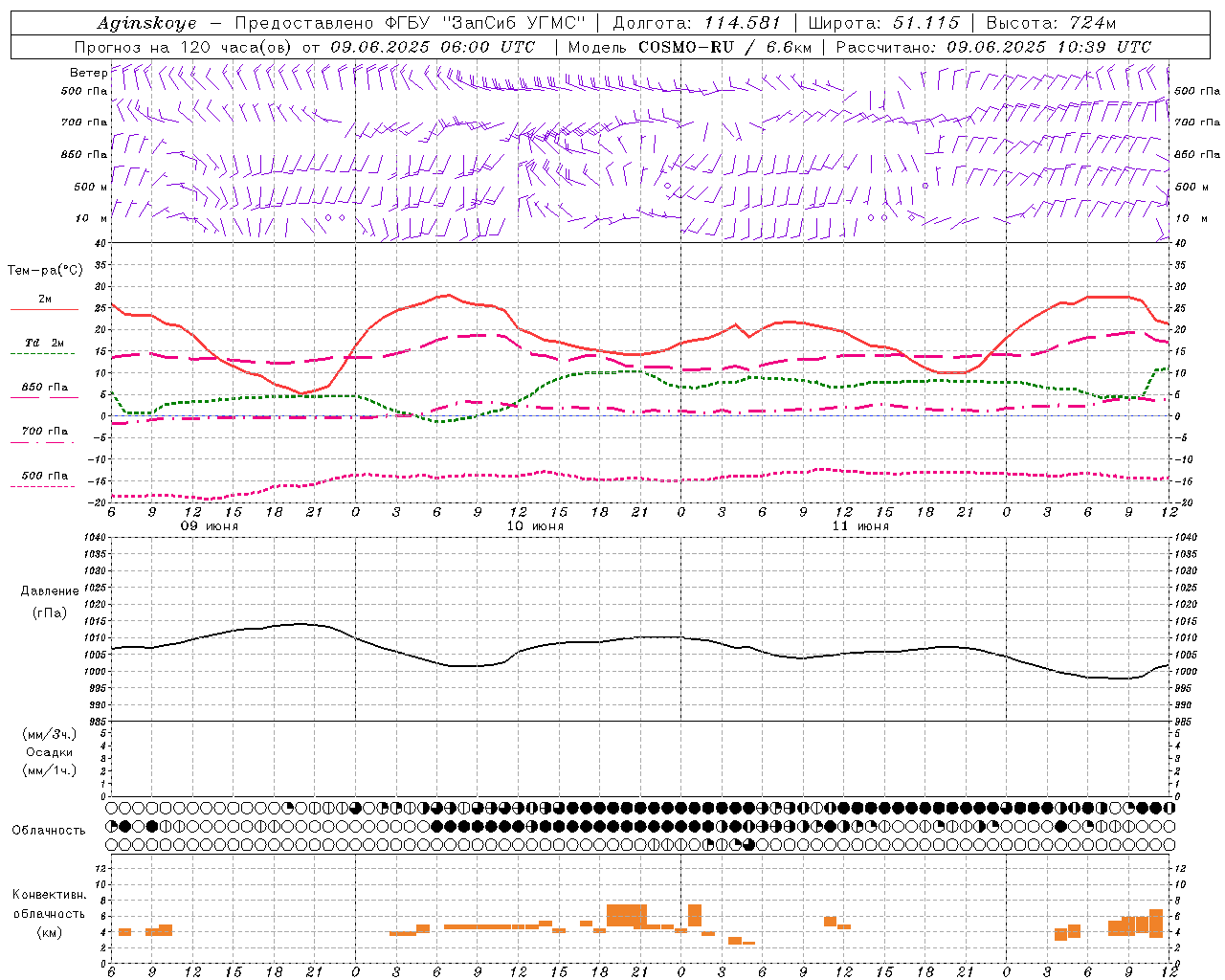Click the 'Осадки' precipitation label
This screenshot has width=1225, height=980.
click(50, 752)
